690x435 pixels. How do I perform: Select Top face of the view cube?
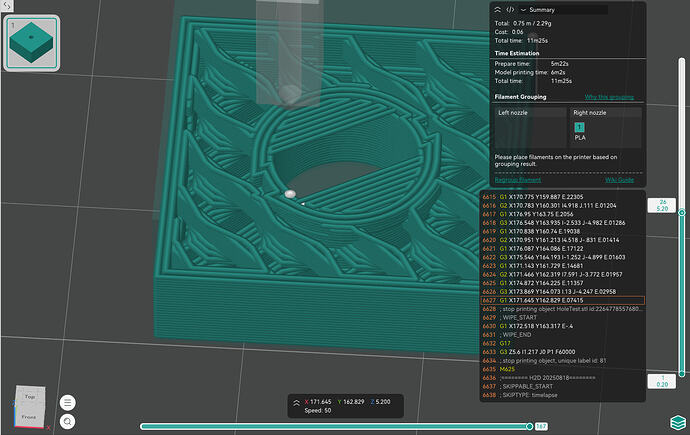point(29,397)
